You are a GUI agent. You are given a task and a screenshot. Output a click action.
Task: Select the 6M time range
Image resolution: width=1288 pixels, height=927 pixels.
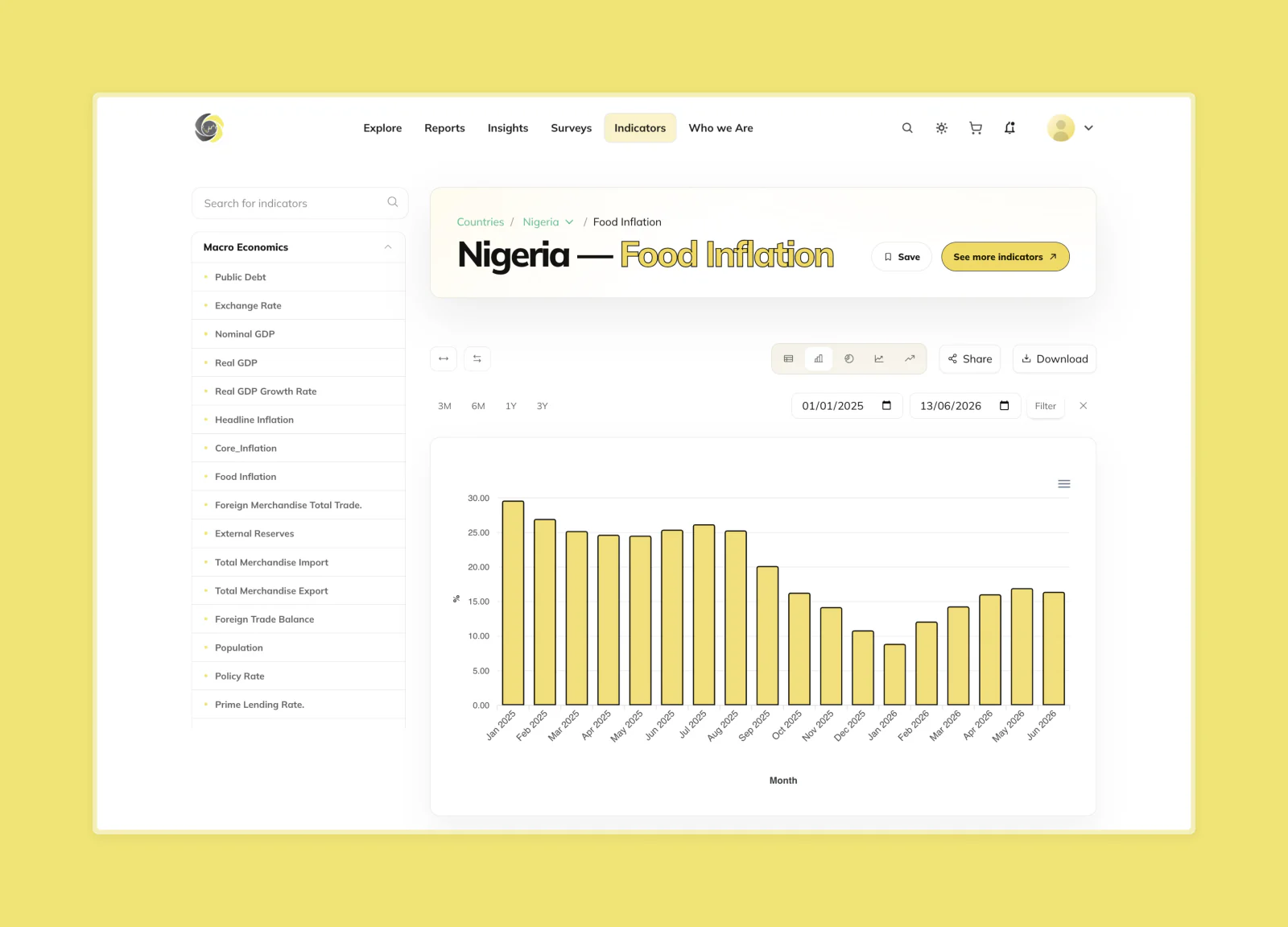[478, 407]
